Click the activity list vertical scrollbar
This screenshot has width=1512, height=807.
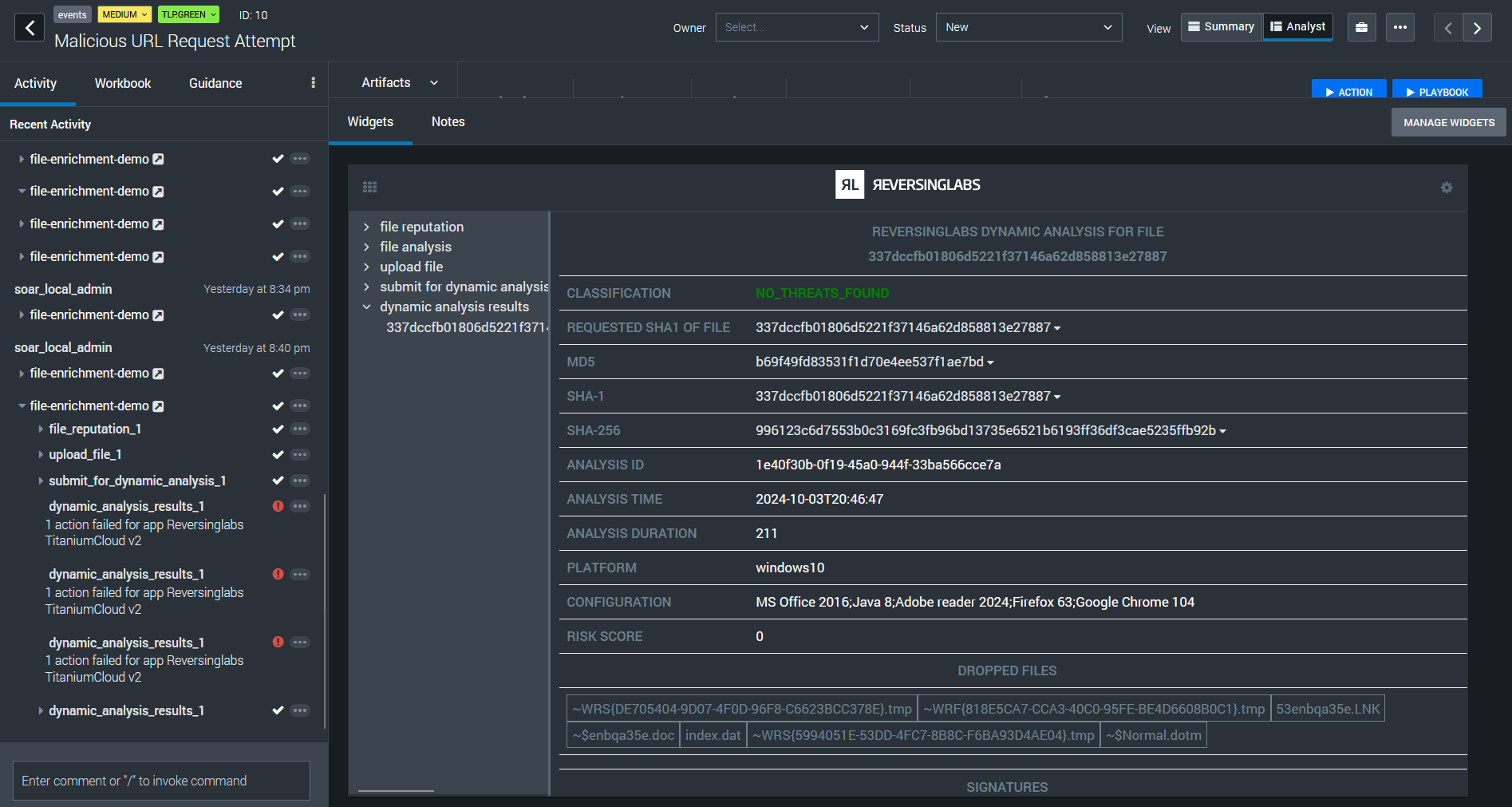point(325,611)
